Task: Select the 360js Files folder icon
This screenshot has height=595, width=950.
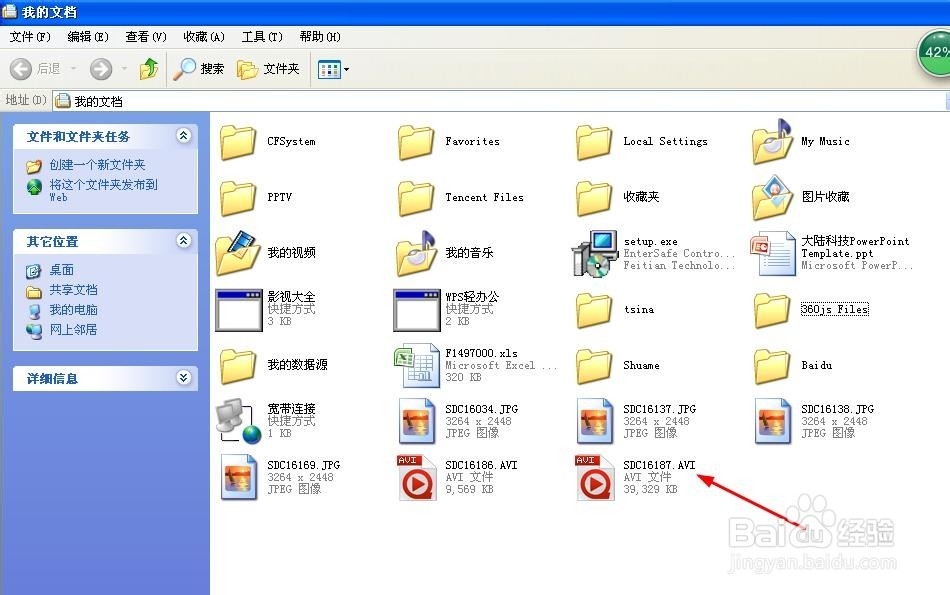Action: point(772,310)
